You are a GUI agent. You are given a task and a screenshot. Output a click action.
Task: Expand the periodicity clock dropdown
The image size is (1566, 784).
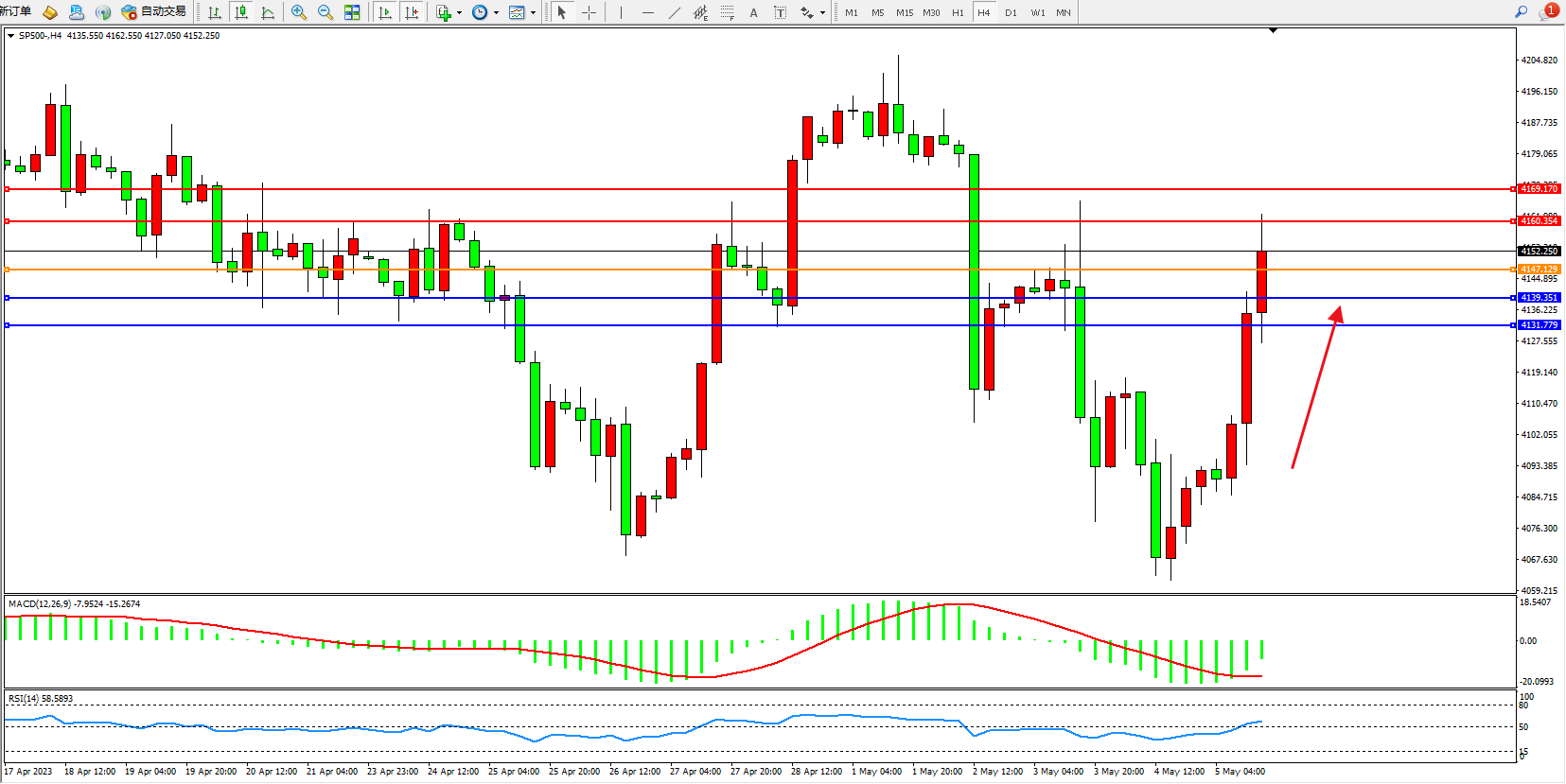click(496, 12)
